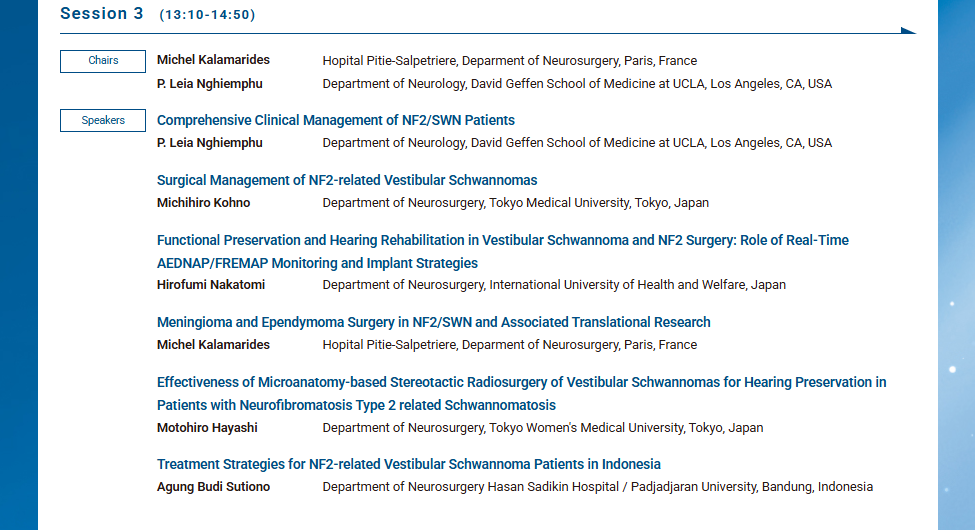Select chair name P. Leia Nghiemphu

[210, 84]
